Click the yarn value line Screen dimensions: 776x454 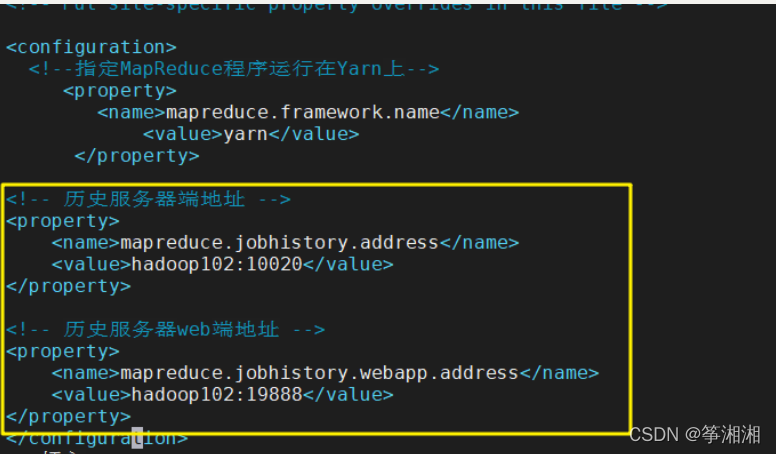coord(251,134)
